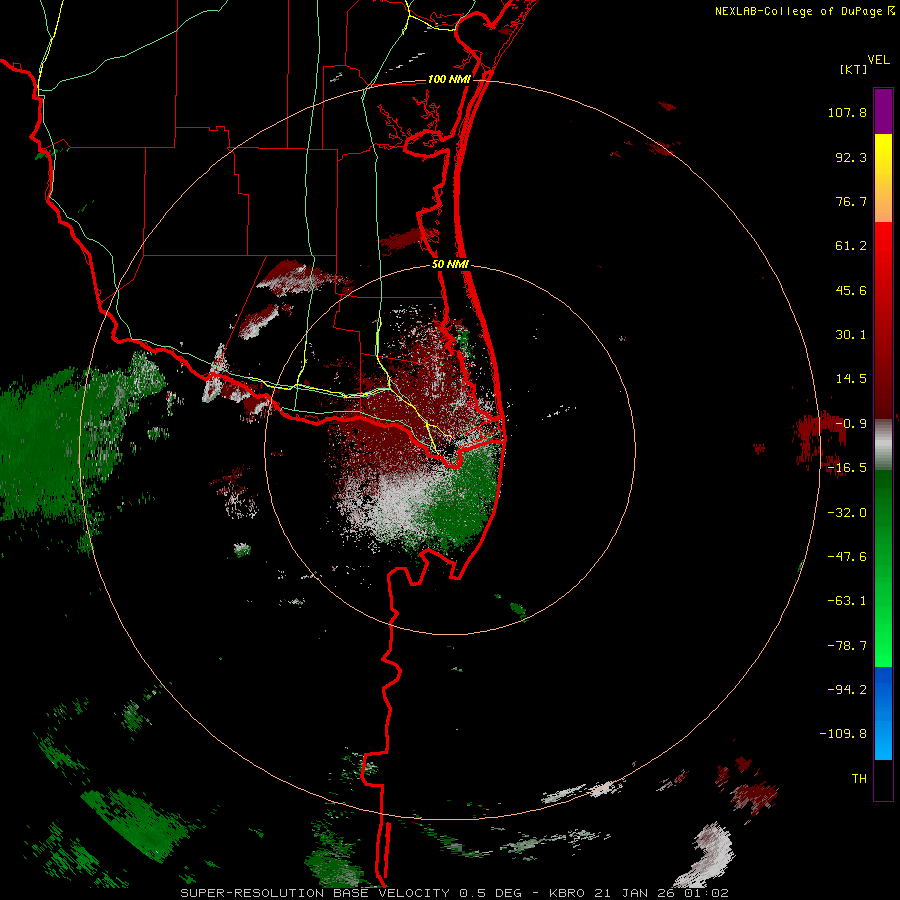Click the -0.9 legend value

(x=851, y=424)
